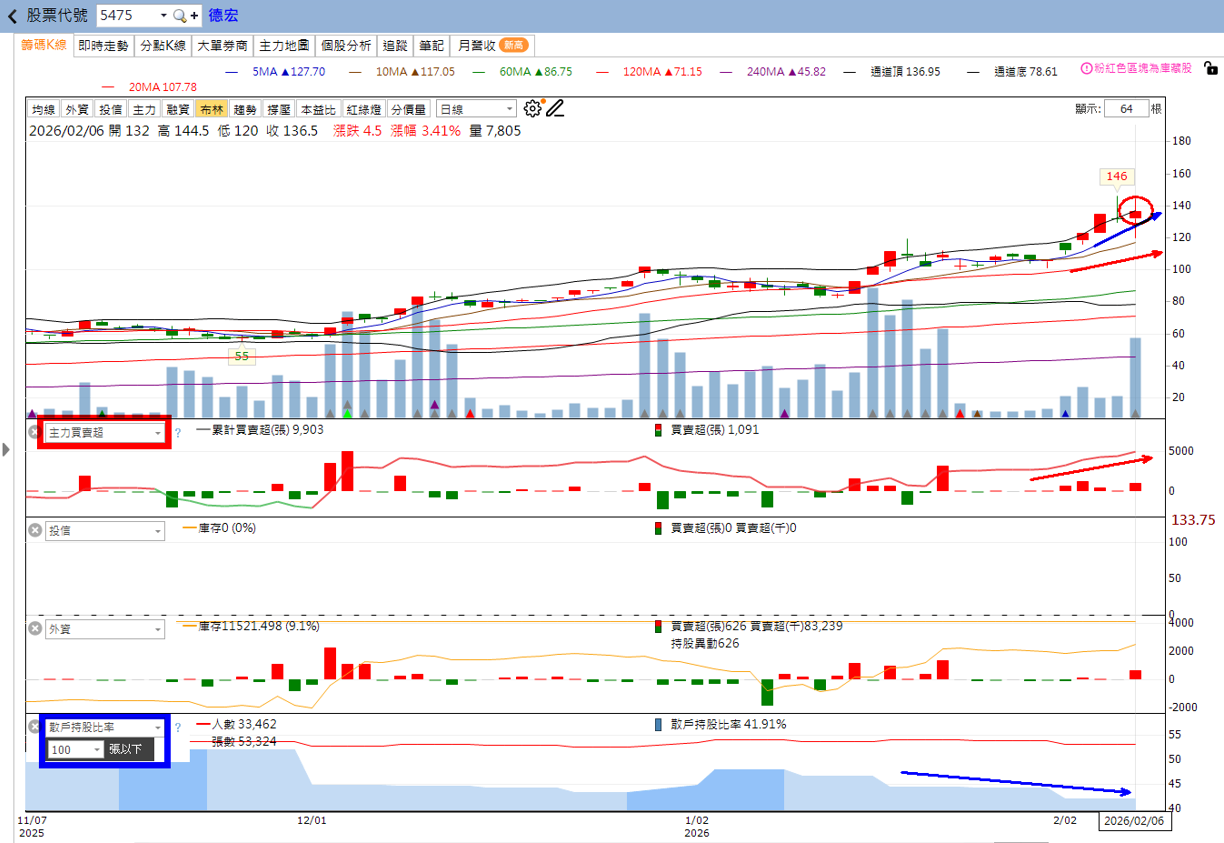1224x843 pixels.
Task: Toggle the 本益比 overlay
Action: pyautogui.click(x=319, y=109)
